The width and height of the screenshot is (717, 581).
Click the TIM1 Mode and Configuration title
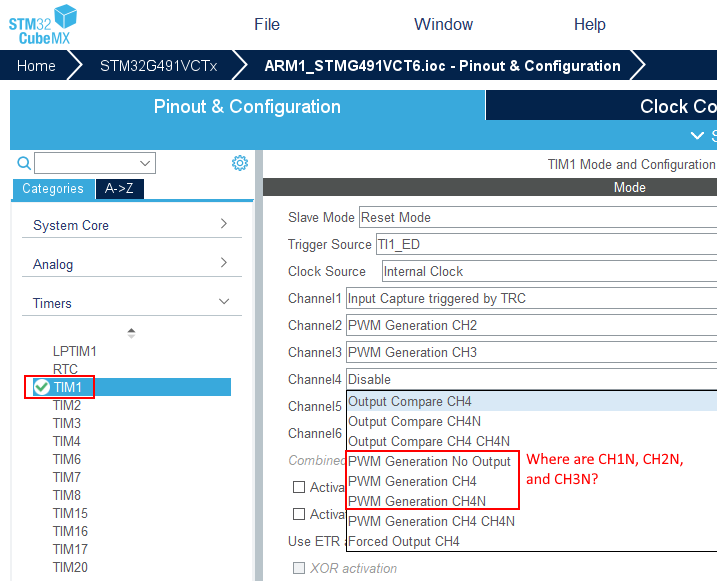(x=631, y=164)
